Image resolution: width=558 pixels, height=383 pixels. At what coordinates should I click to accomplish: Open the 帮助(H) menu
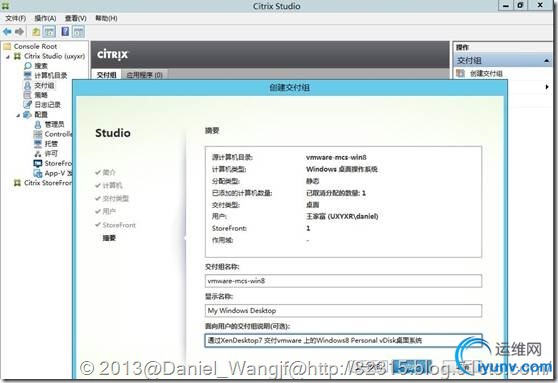[106, 18]
